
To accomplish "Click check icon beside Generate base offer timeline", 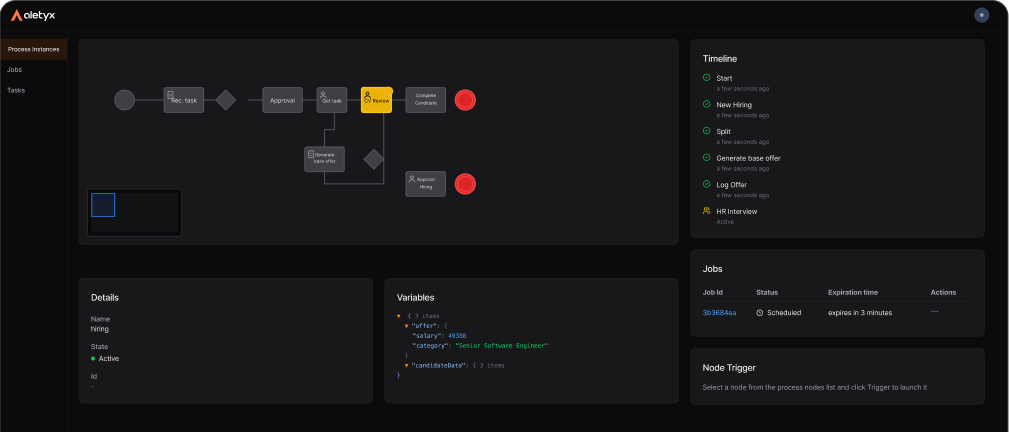I will pyautogui.click(x=707, y=157).
